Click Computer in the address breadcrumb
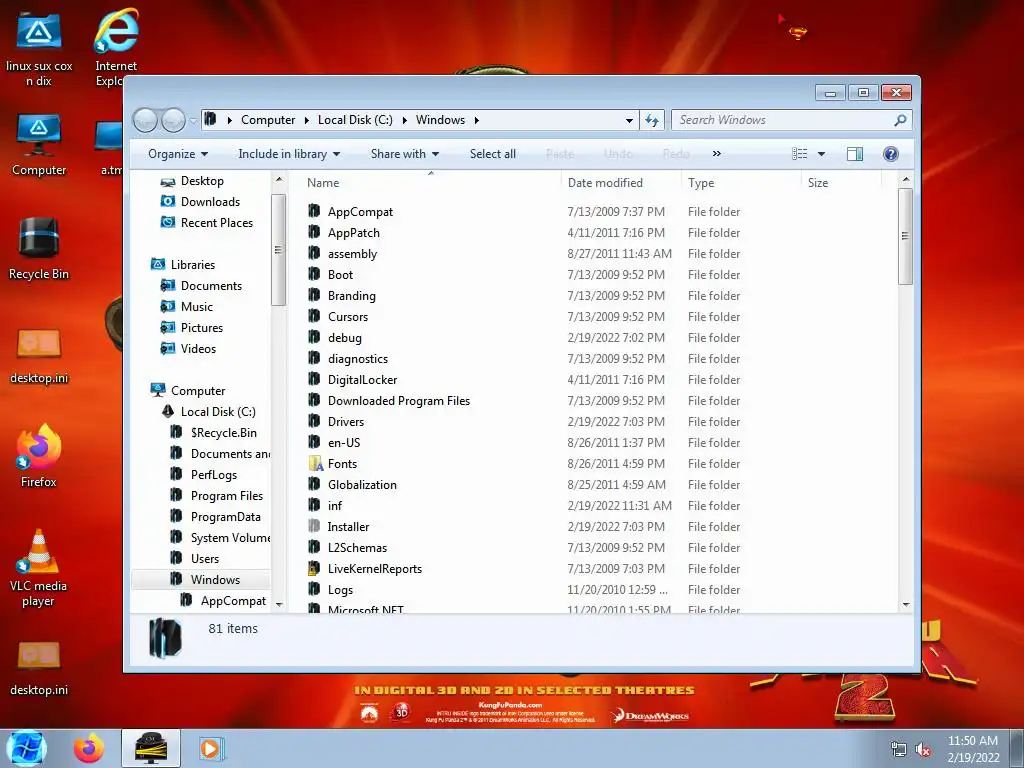1024x768 pixels. [268, 120]
